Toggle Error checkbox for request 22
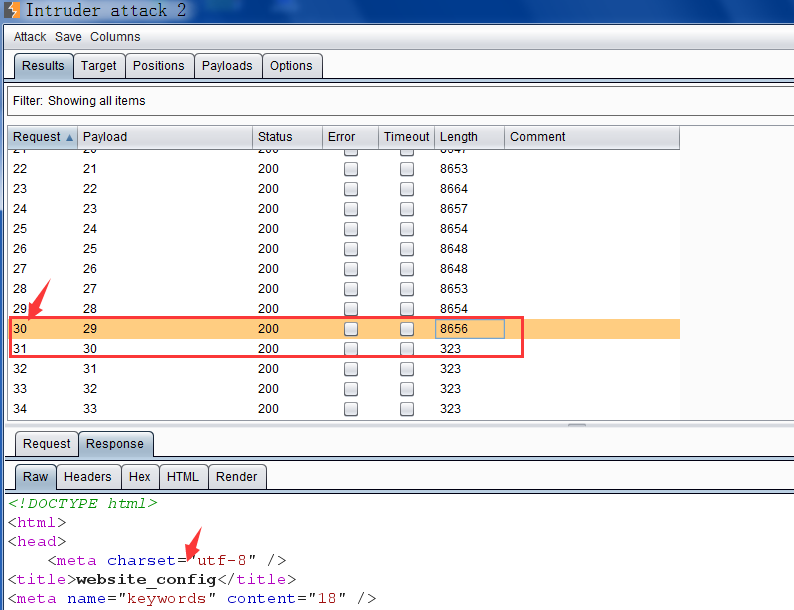 pyautogui.click(x=351, y=169)
